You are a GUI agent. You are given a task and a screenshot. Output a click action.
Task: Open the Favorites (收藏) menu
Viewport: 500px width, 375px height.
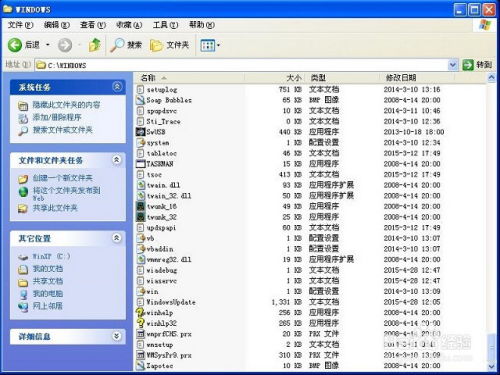tap(129, 25)
